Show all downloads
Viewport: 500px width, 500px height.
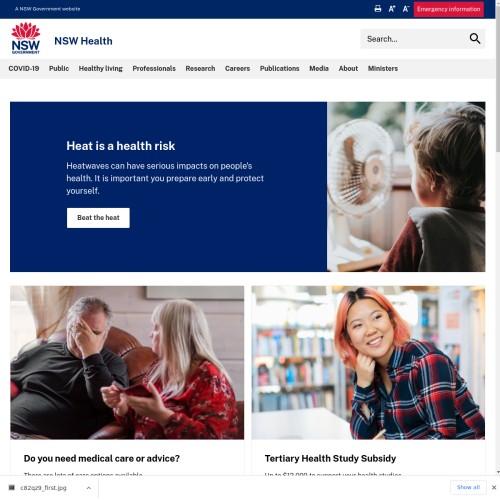[468, 487]
